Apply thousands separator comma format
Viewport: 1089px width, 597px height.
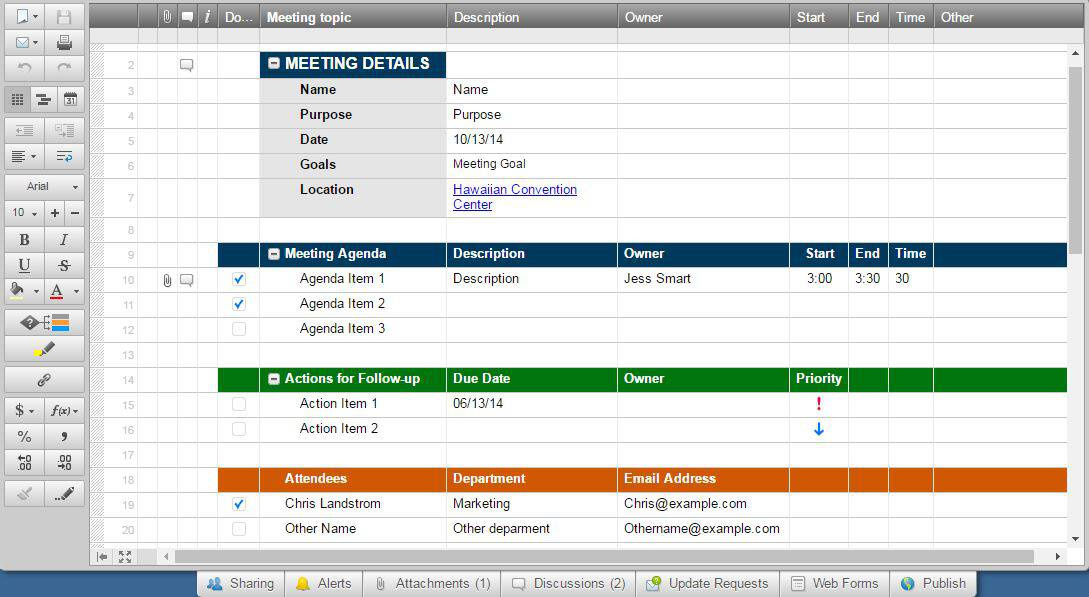(x=64, y=436)
